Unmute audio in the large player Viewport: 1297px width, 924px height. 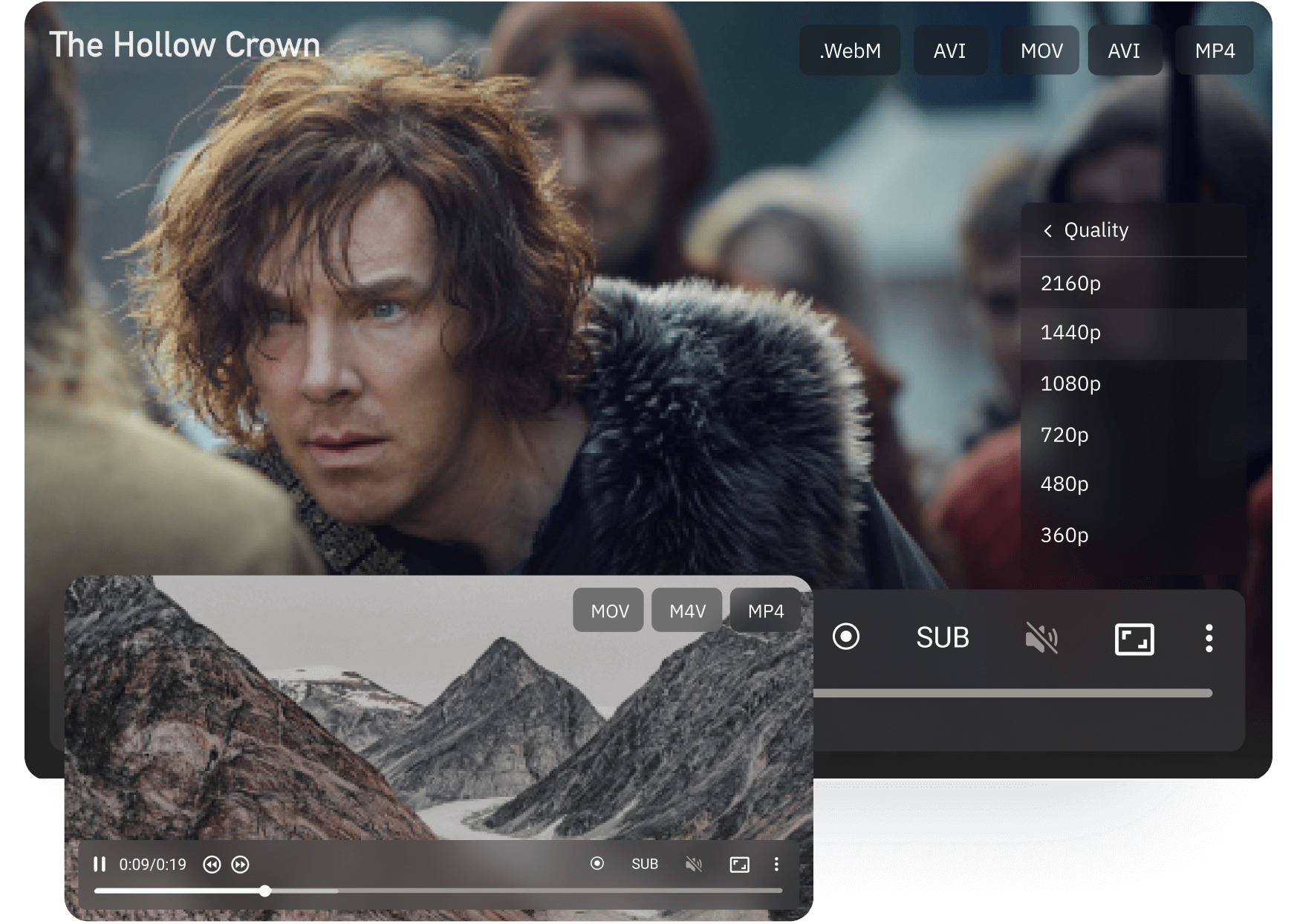(1041, 638)
